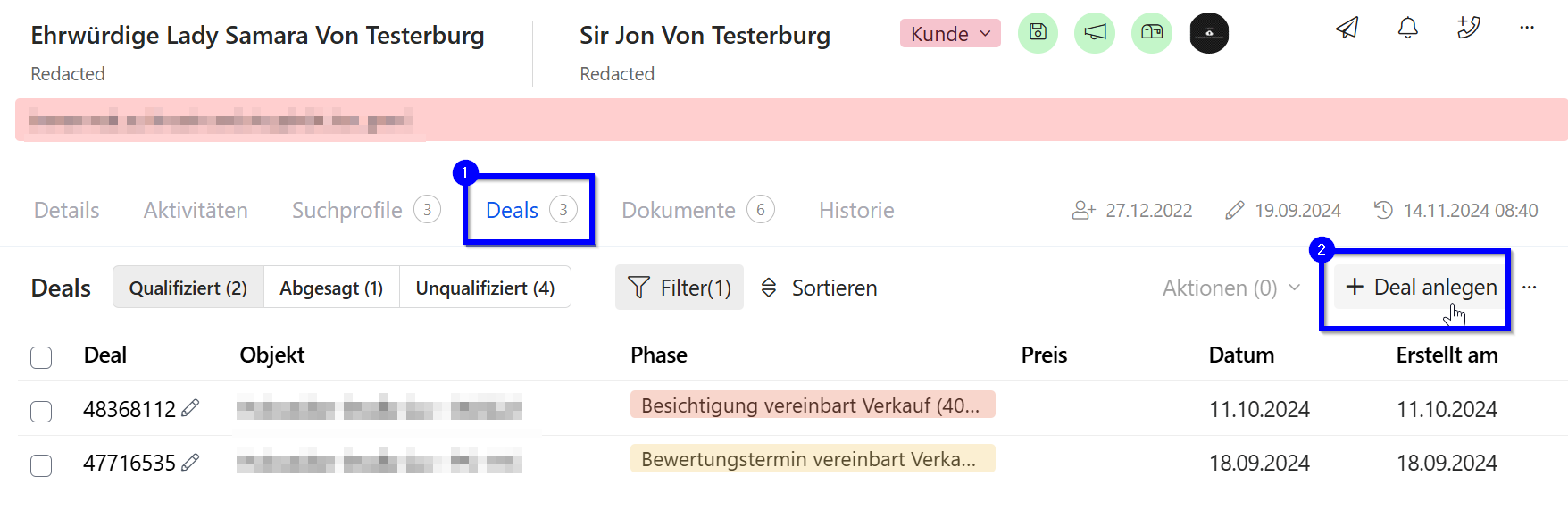Edit deal 48368112 via pencil icon
The height and width of the screenshot is (510, 1568).
click(190, 408)
